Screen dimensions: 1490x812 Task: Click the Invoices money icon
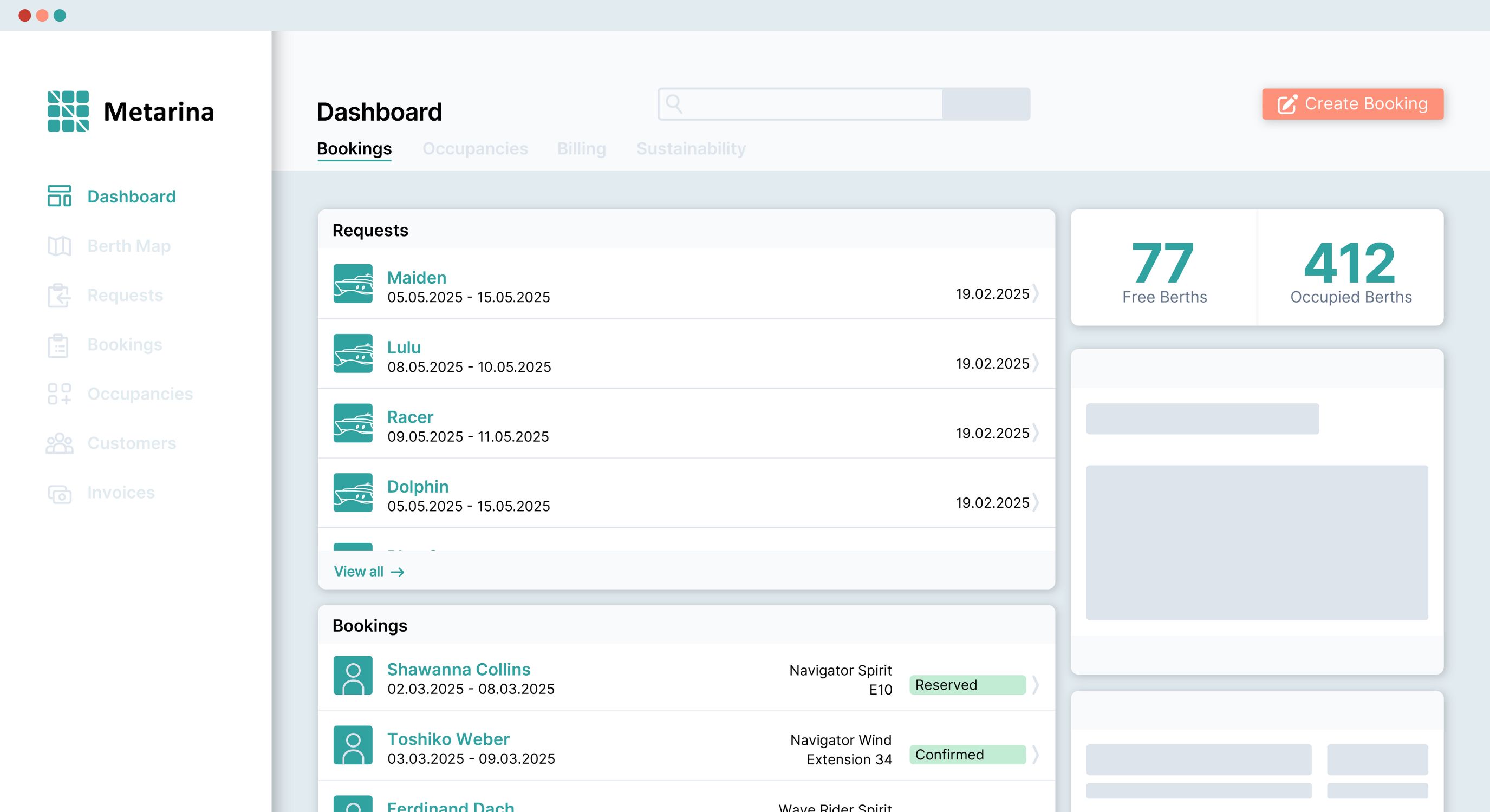point(59,493)
